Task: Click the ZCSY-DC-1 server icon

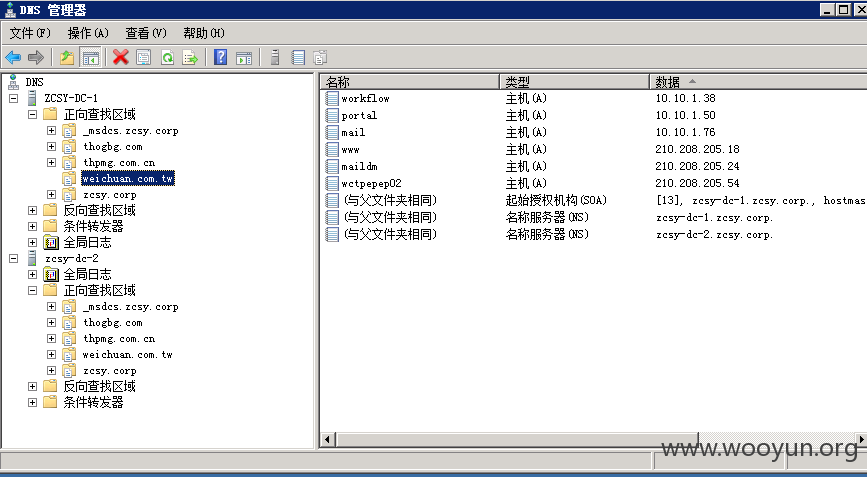Action: coord(32,98)
